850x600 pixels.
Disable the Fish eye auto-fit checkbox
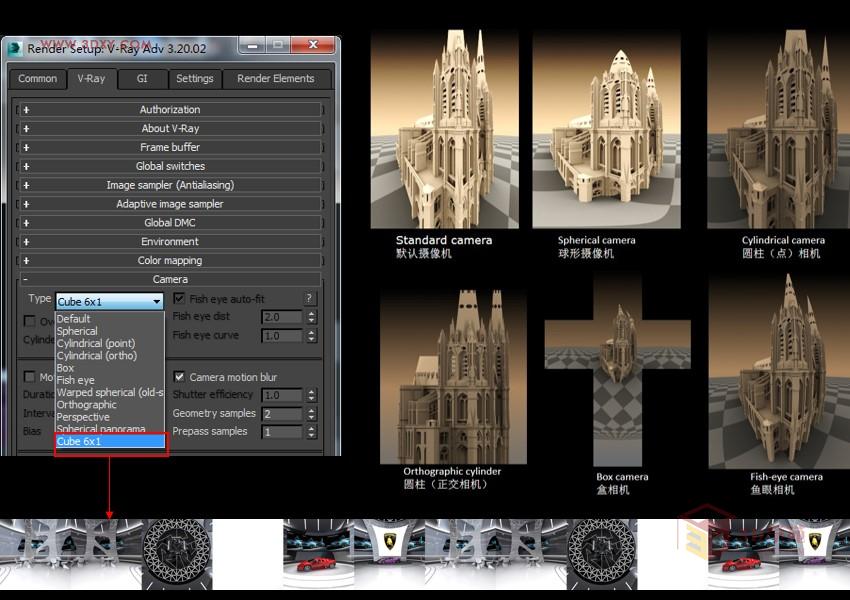178,297
